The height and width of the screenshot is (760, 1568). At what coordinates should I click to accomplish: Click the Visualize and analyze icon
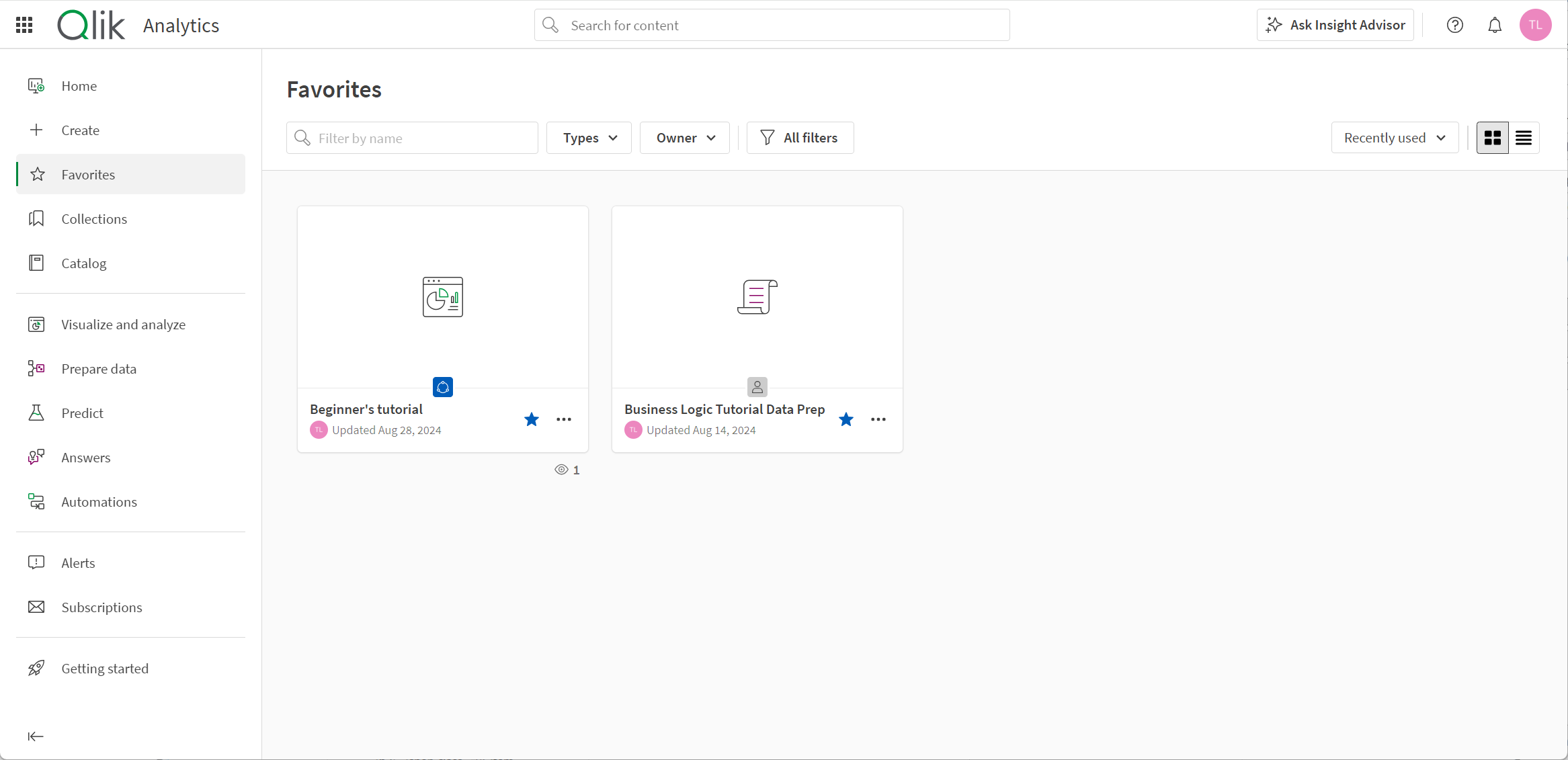[36, 324]
